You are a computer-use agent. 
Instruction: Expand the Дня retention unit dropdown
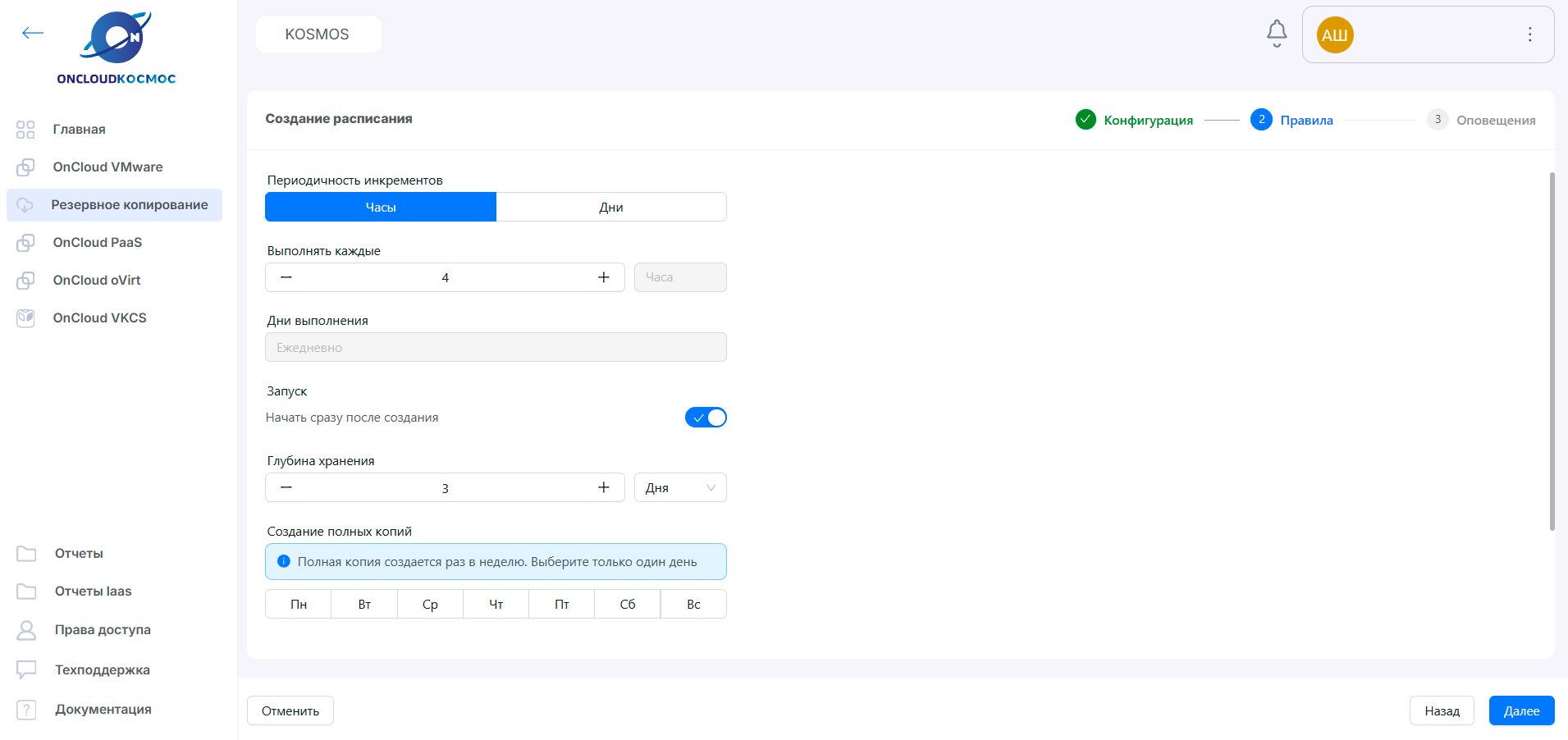(679, 487)
